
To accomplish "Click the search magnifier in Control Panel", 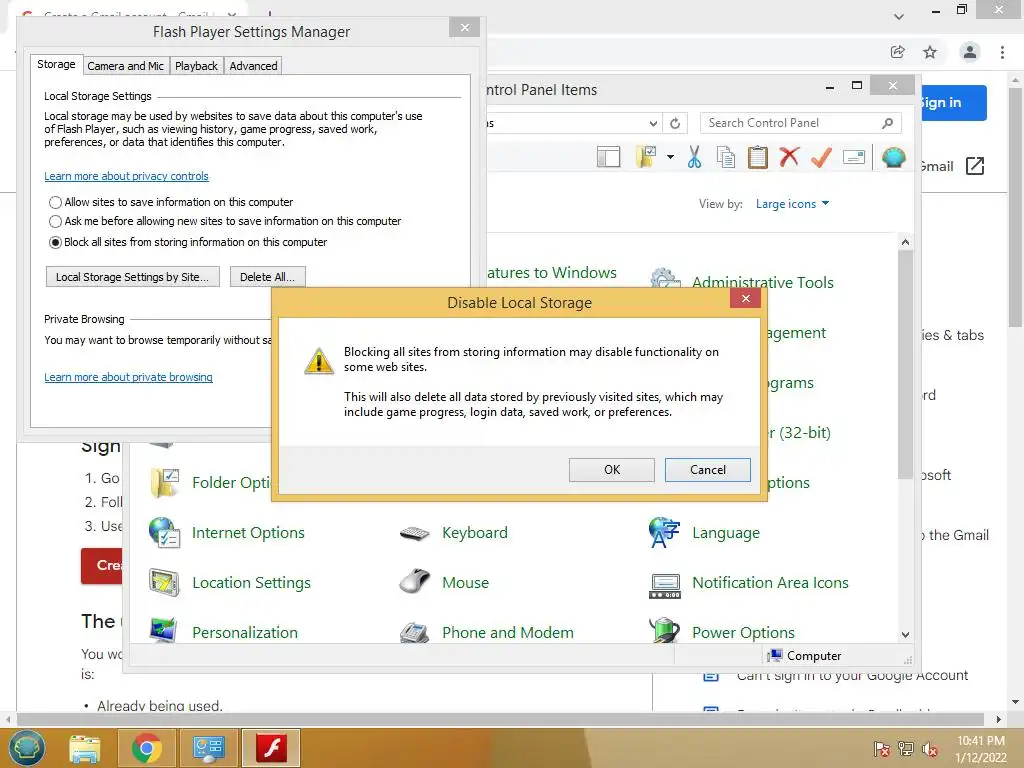I will tap(888, 123).
